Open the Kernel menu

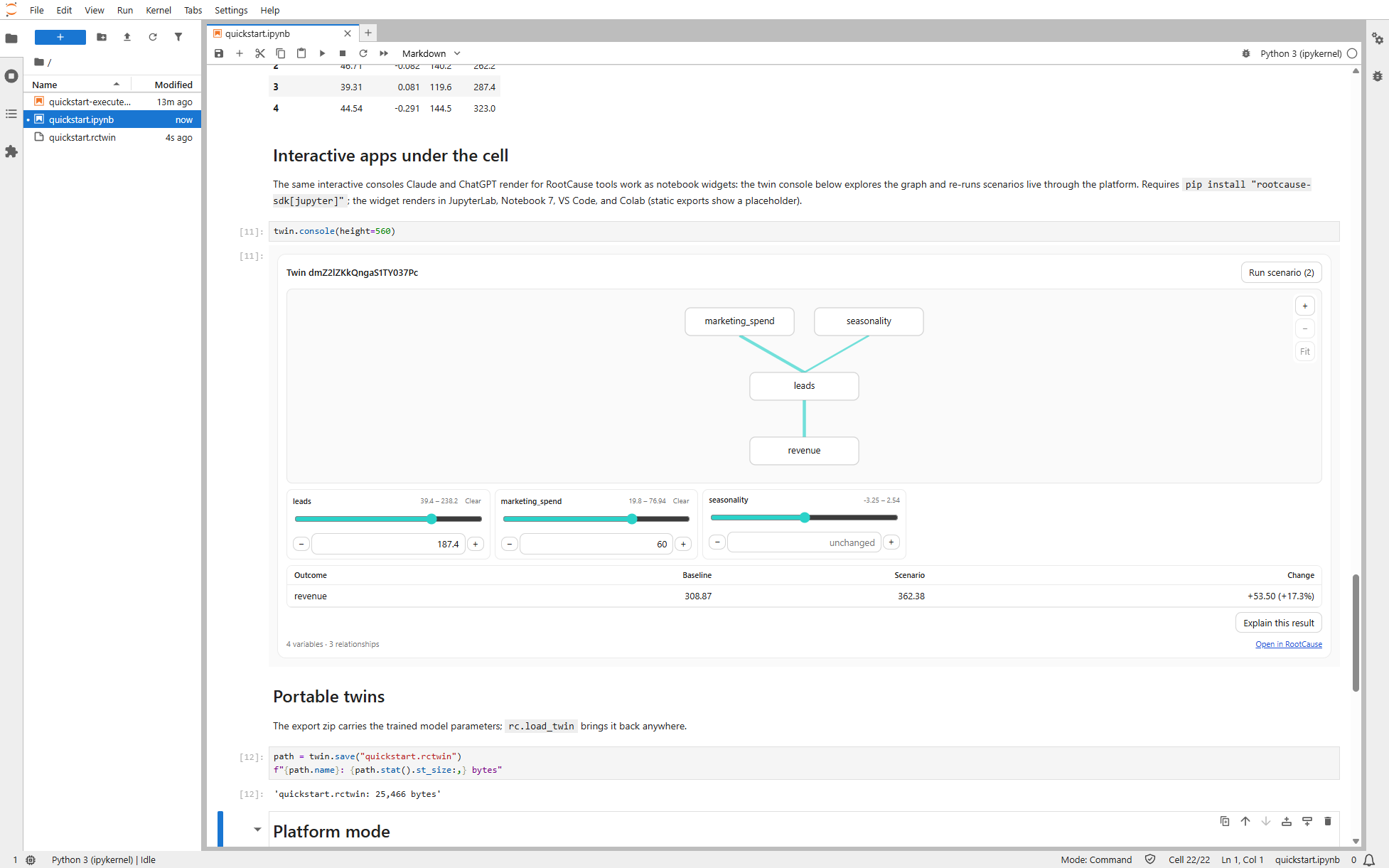[159, 10]
